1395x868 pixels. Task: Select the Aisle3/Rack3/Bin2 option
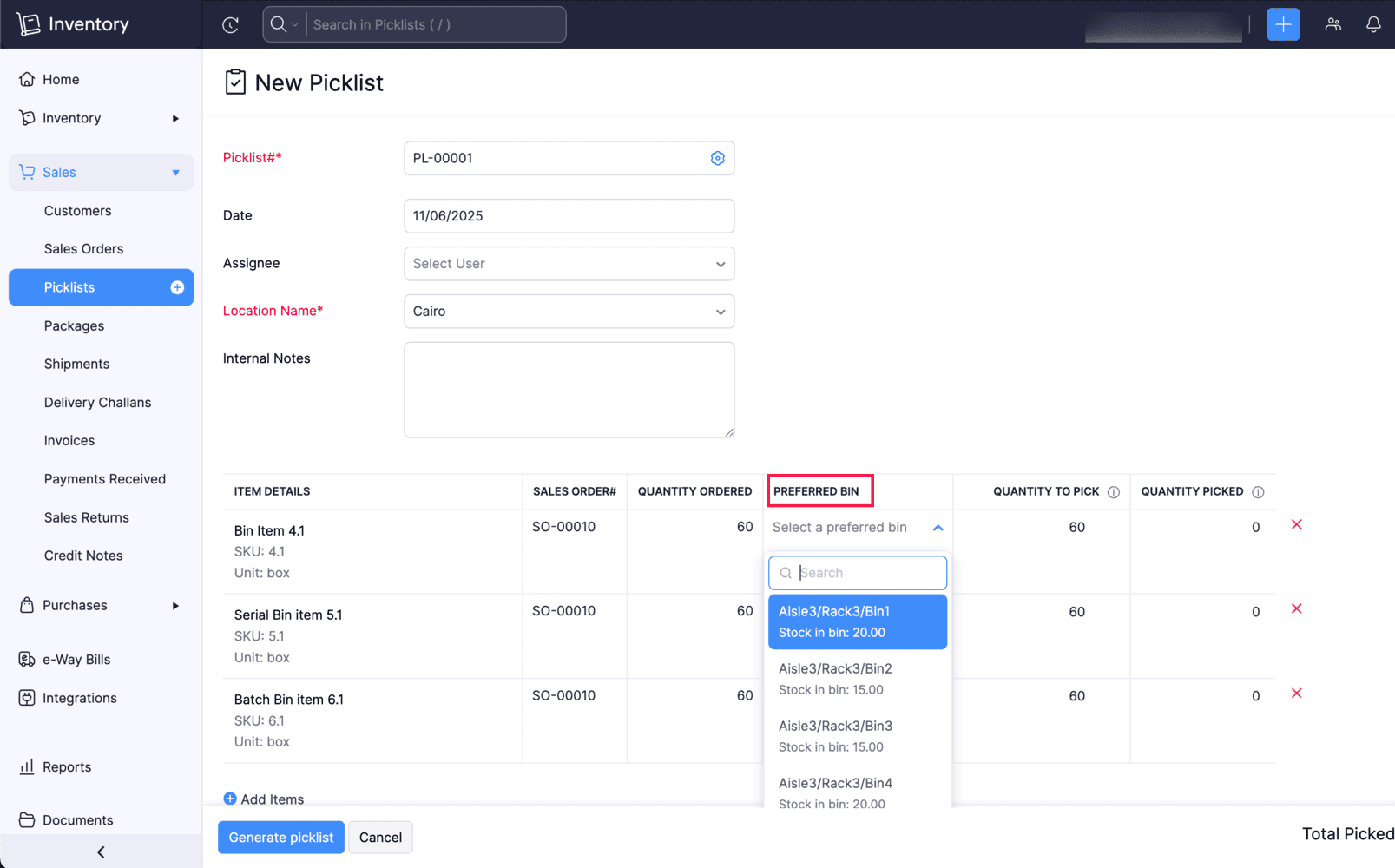point(858,679)
